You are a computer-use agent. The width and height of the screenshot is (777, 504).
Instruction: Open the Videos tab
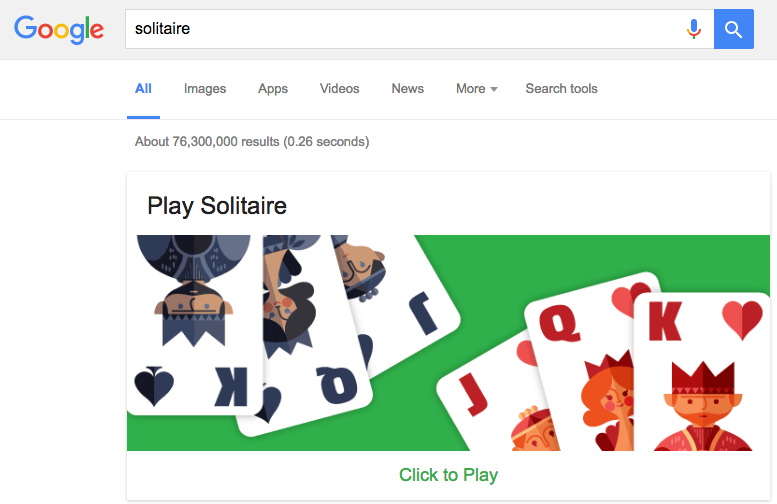point(339,89)
